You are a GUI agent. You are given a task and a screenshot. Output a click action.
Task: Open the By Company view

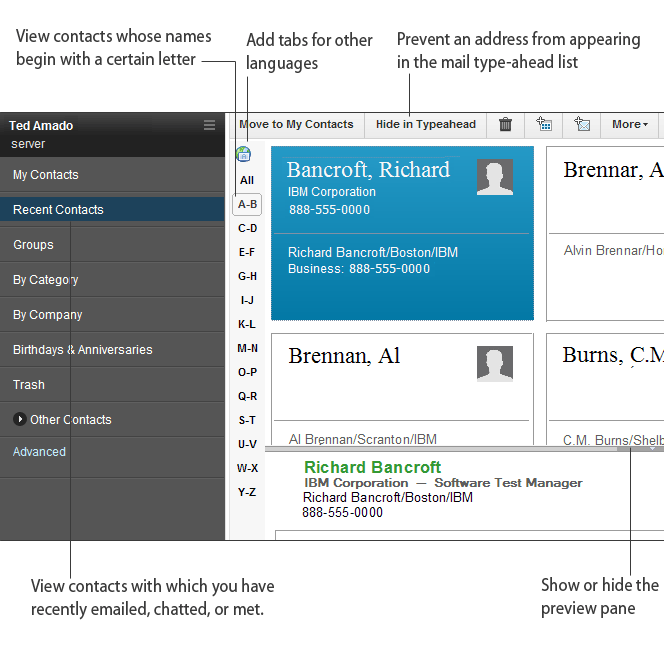coord(112,315)
